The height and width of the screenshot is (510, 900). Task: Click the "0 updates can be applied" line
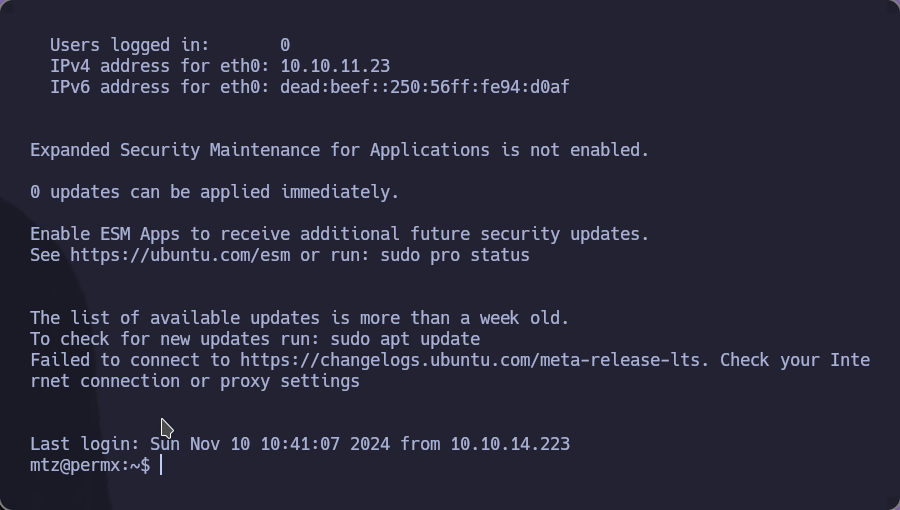(x=215, y=192)
